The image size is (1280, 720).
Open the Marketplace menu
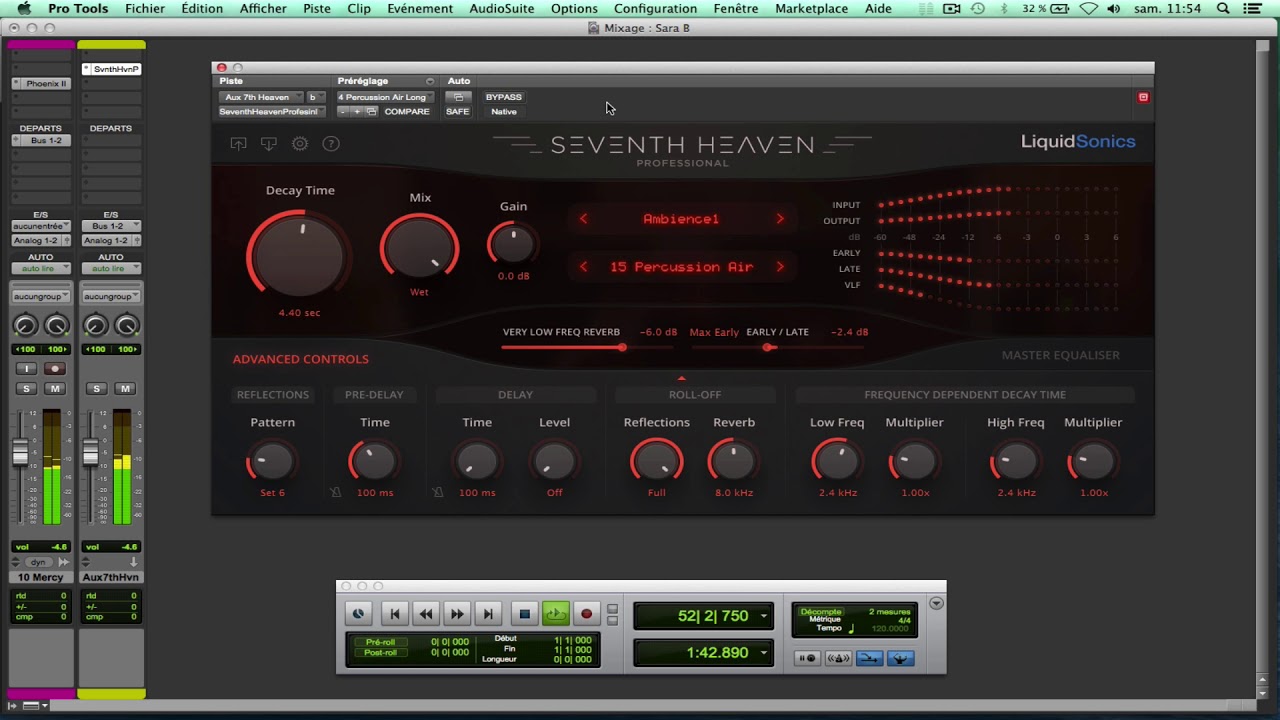pyautogui.click(x=811, y=9)
